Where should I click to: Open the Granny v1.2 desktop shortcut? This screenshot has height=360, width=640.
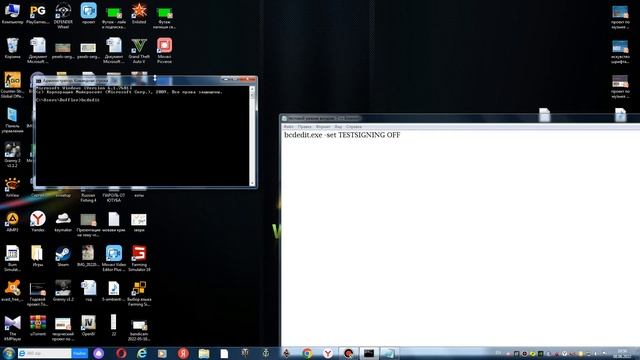(x=63, y=291)
